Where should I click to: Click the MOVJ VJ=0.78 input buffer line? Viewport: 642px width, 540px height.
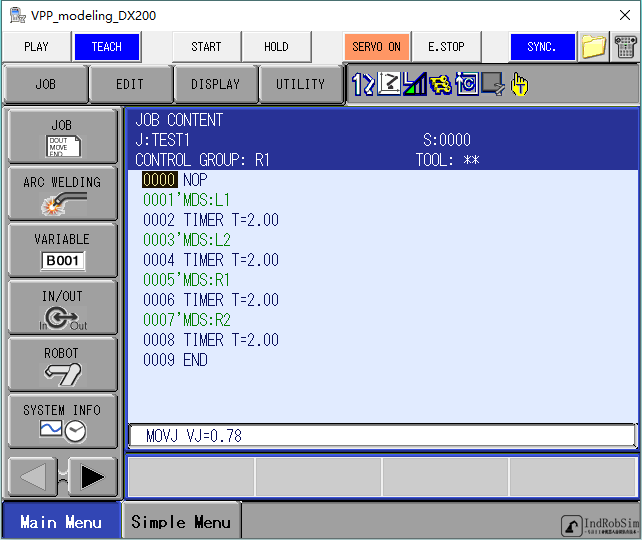pyautogui.click(x=382, y=436)
